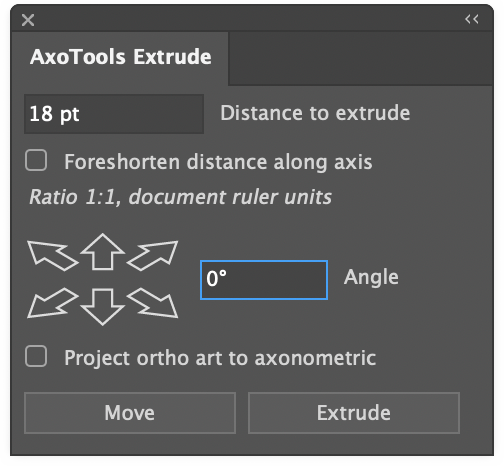504x470 pixels.
Task: Enable Foreshorten distance along axis checkbox
Action: pos(36,160)
